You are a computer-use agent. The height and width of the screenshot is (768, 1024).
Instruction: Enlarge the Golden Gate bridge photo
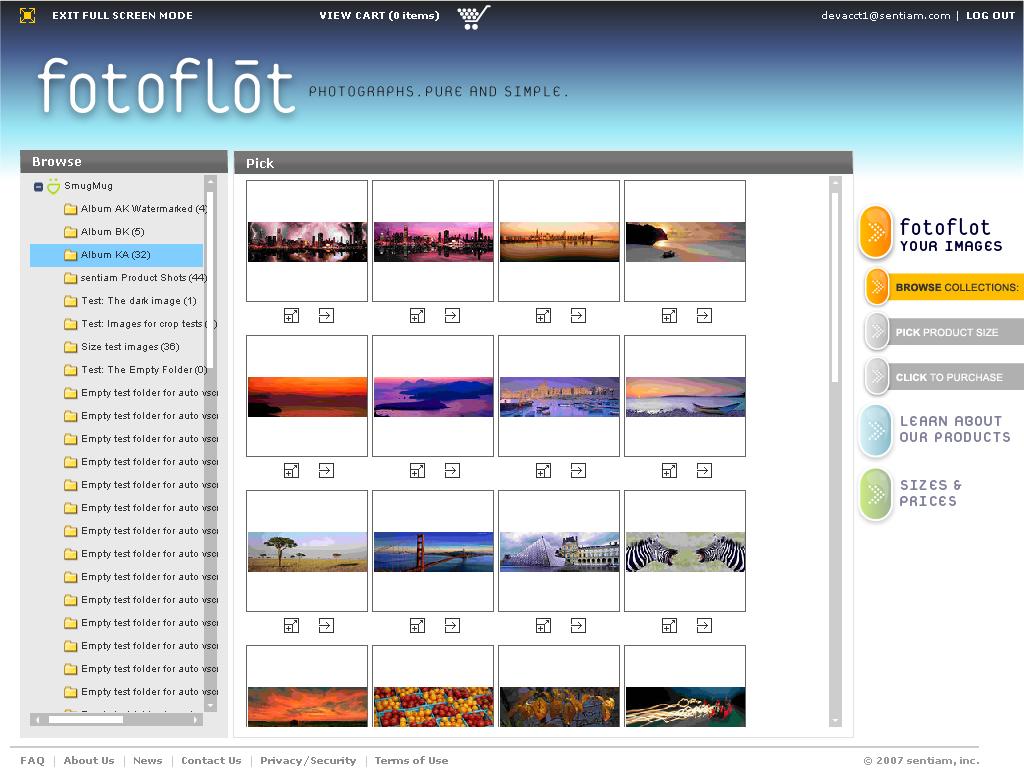[x=417, y=626]
